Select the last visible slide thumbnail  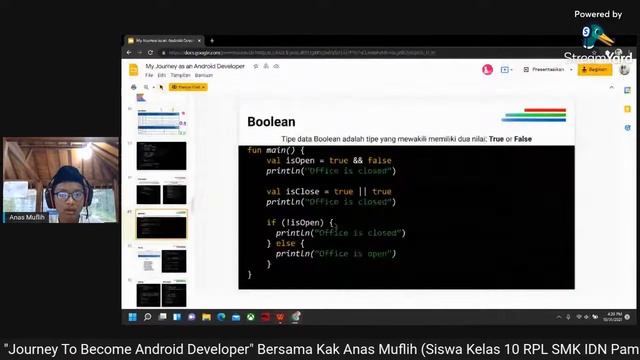[x=162, y=293]
